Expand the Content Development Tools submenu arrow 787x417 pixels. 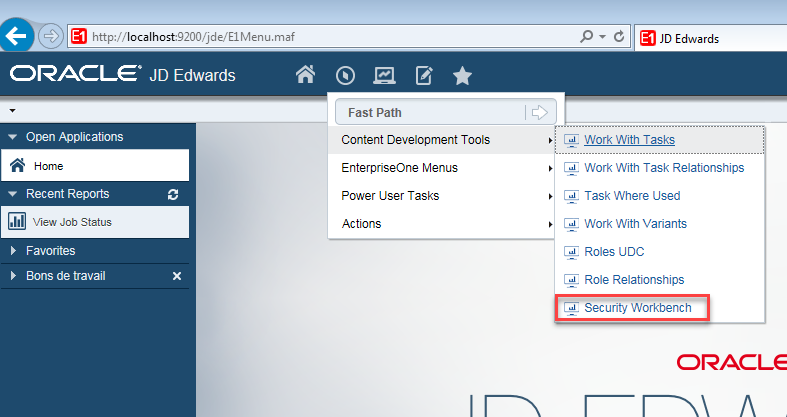coord(550,141)
